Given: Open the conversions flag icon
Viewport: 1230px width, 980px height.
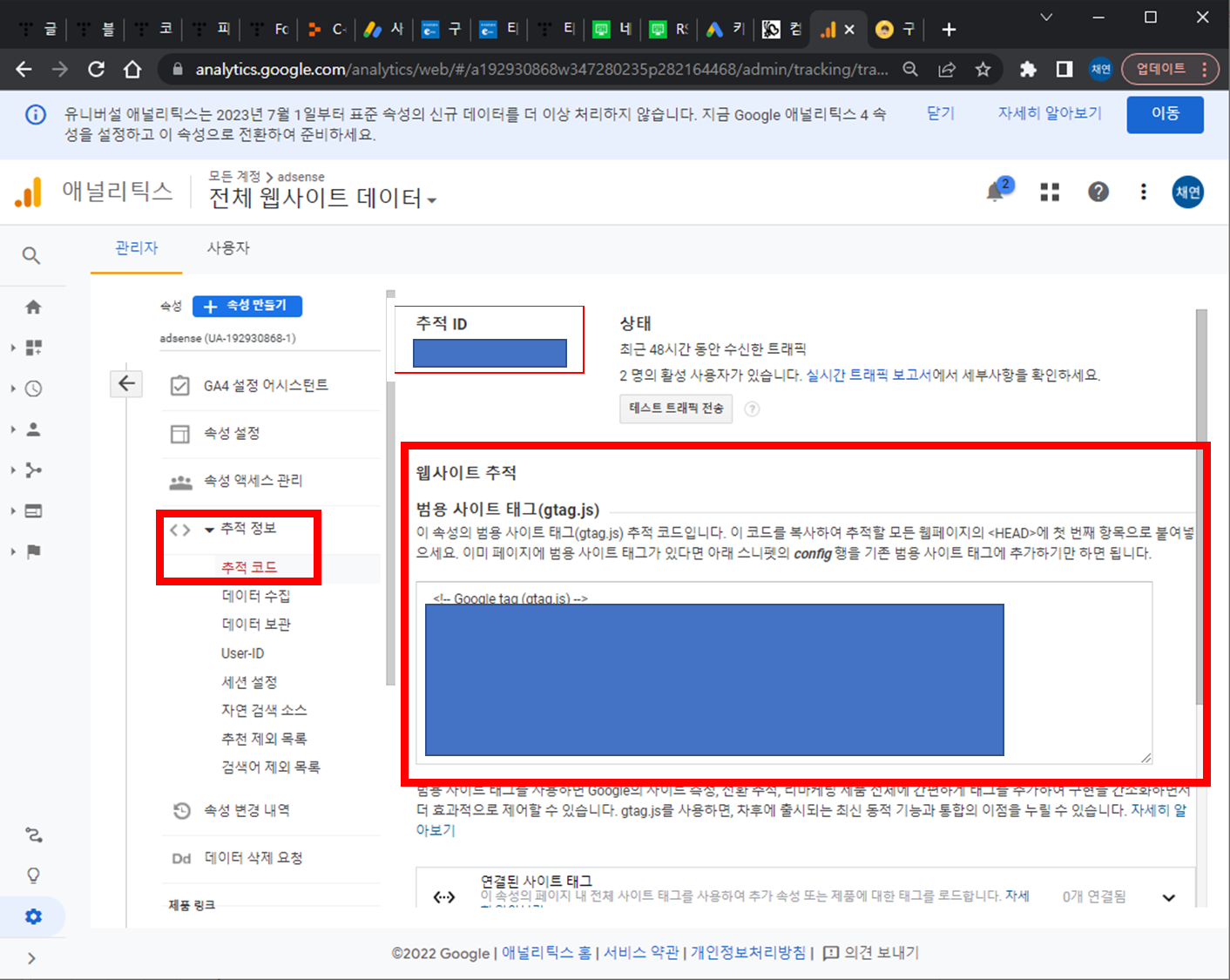Looking at the screenshot, I should pos(33,551).
